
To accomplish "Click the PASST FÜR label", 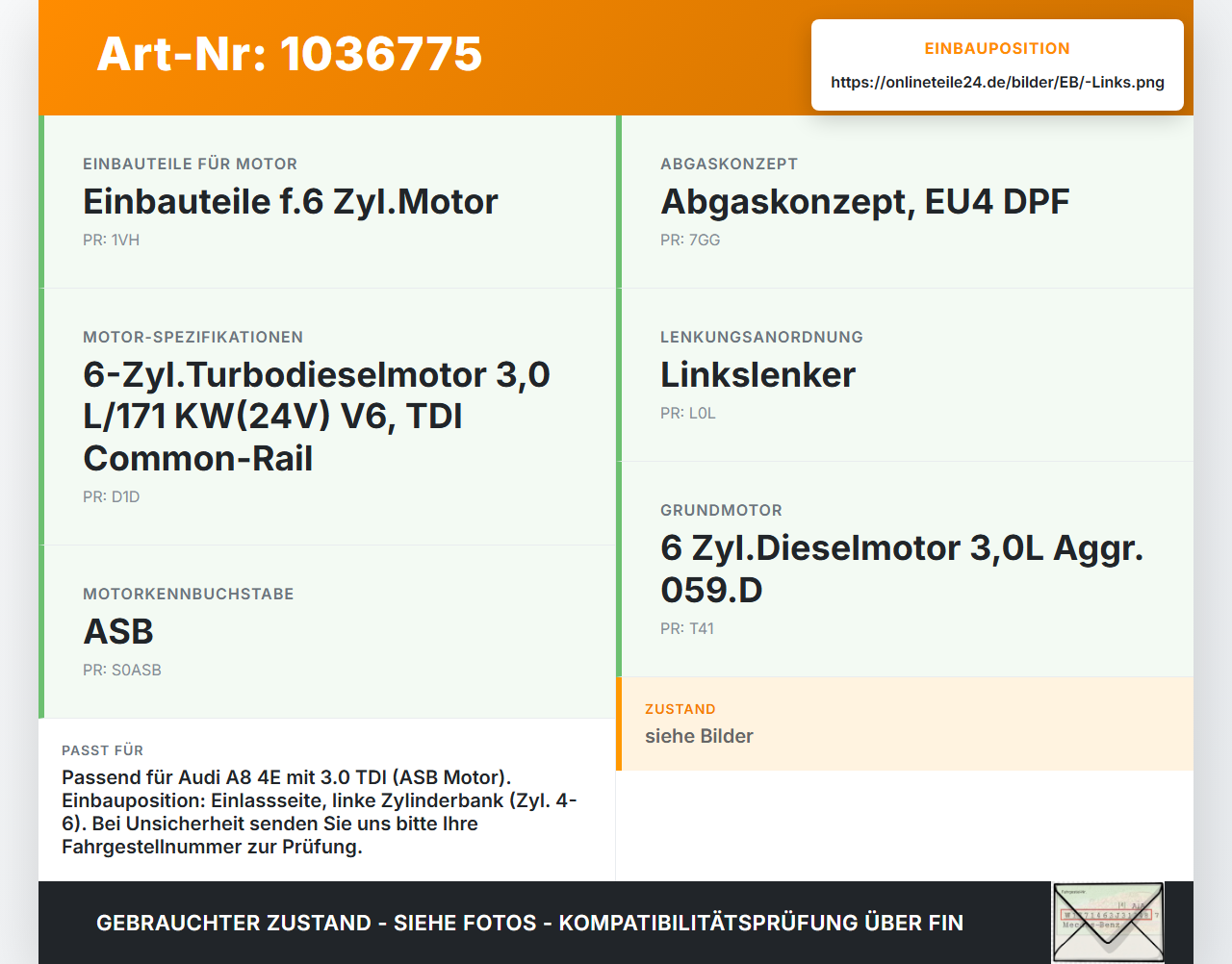I will [102, 750].
